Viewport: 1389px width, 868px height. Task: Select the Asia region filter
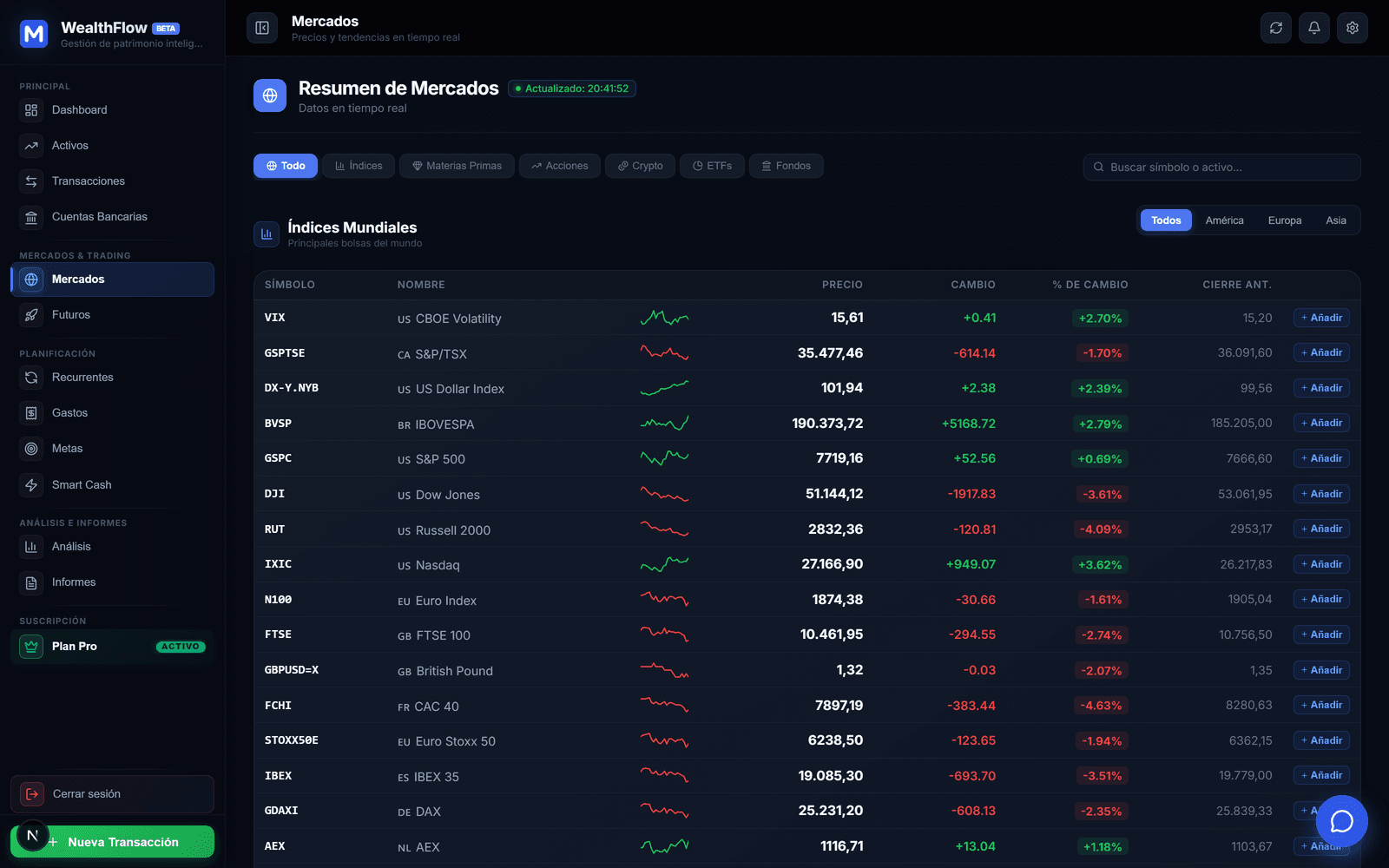coord(1336,220)
